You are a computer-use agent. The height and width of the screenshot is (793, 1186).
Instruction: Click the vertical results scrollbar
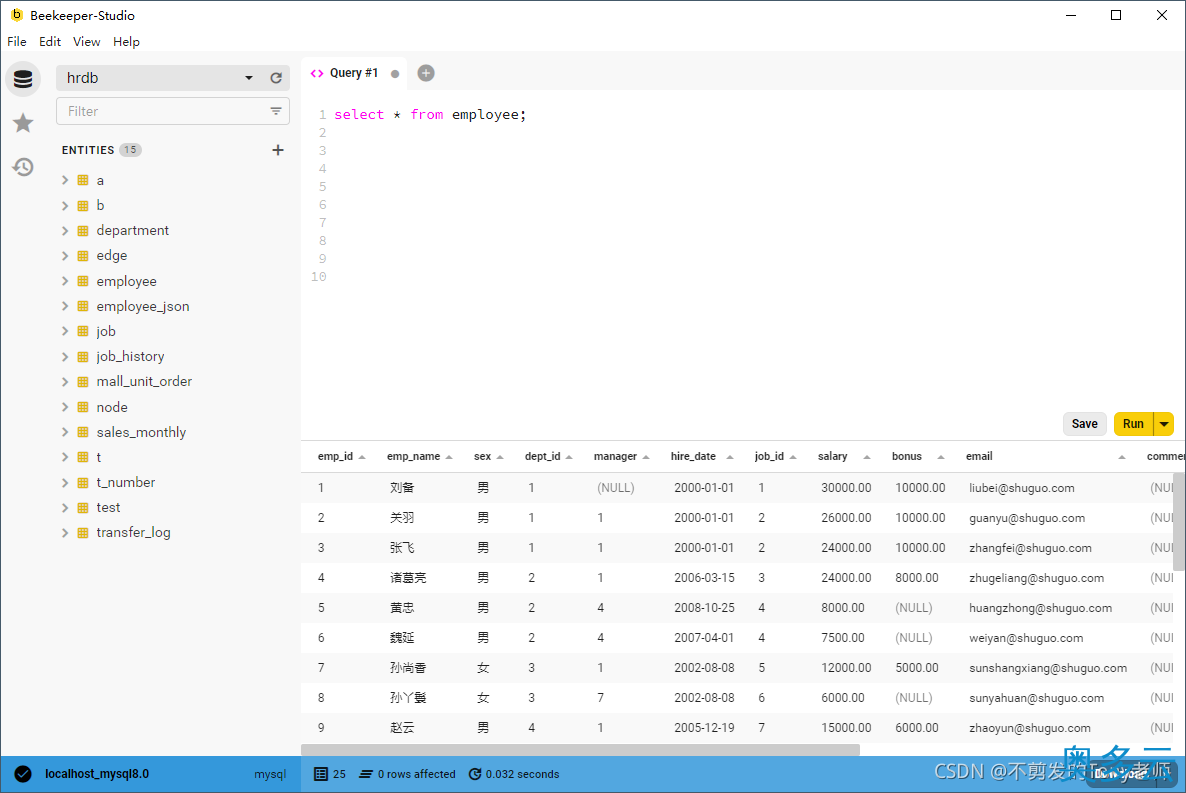[1178, 522]
